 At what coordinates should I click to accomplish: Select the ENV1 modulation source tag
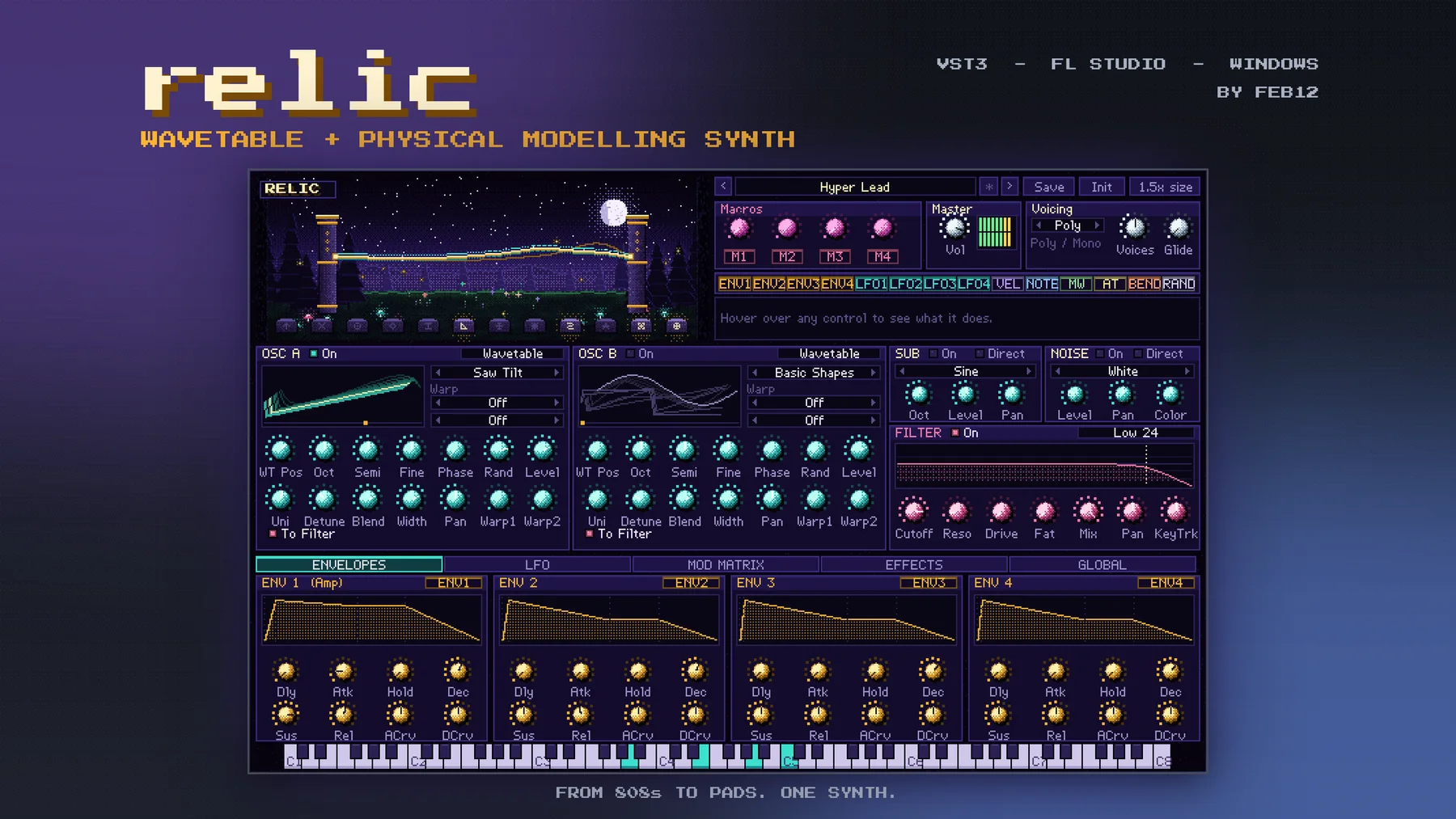(x=734, y=284)
